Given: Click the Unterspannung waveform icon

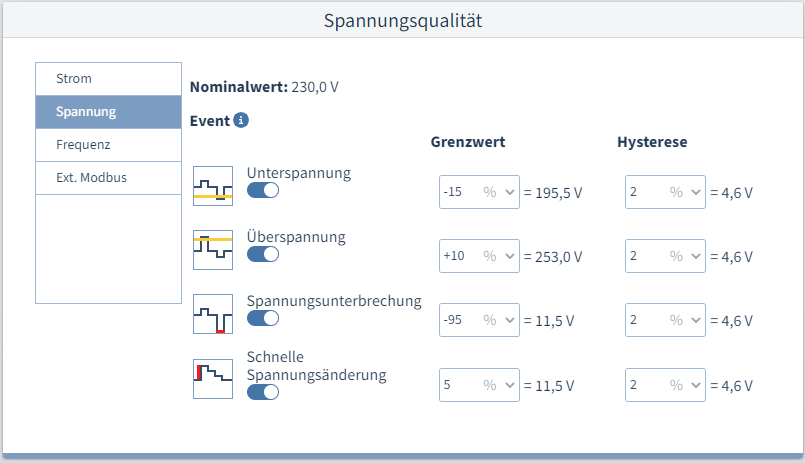Looking at the screenshot, I should click(212, 186).
